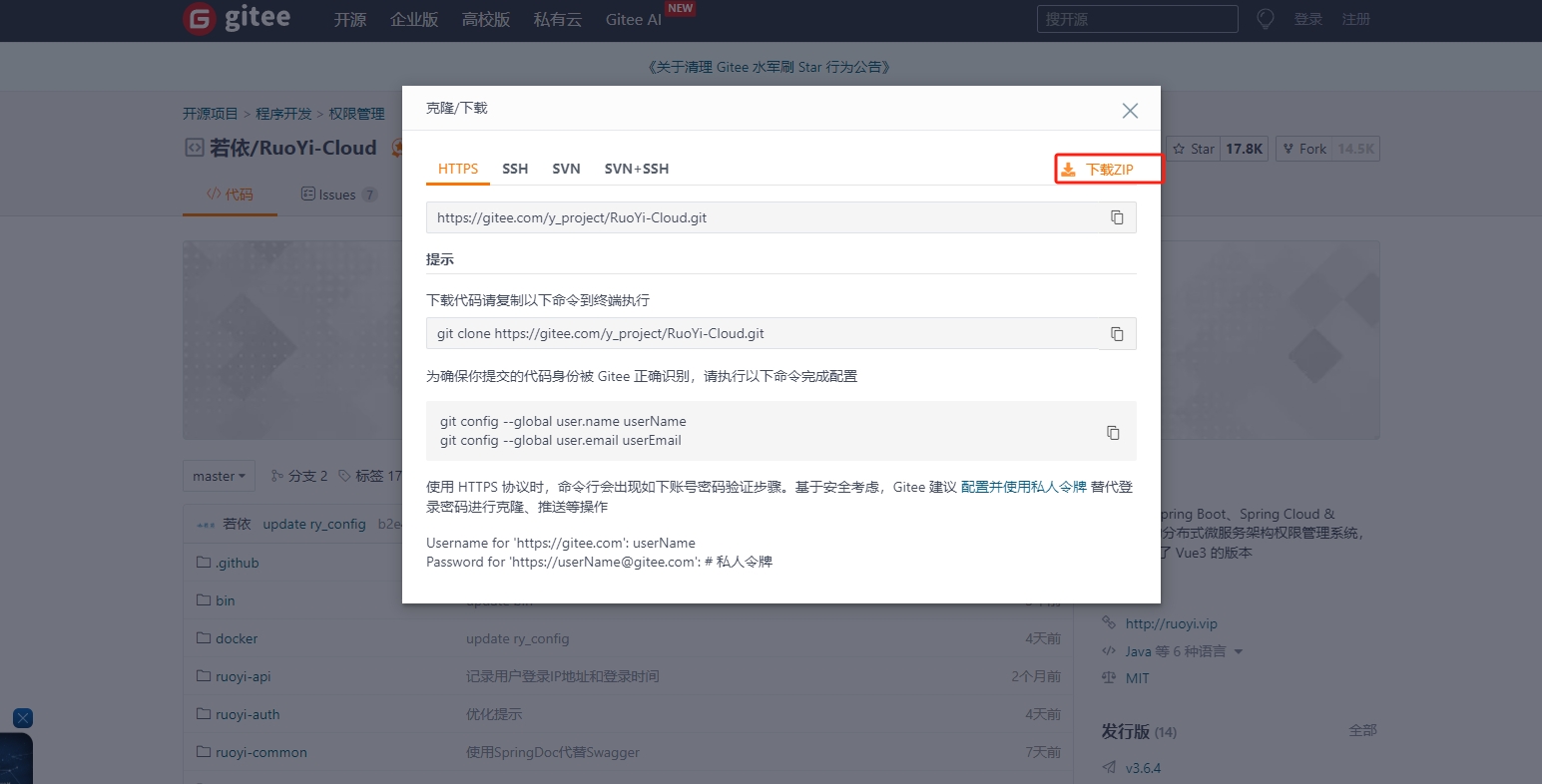Open the ruoyi-auth folder

[248, 714]
